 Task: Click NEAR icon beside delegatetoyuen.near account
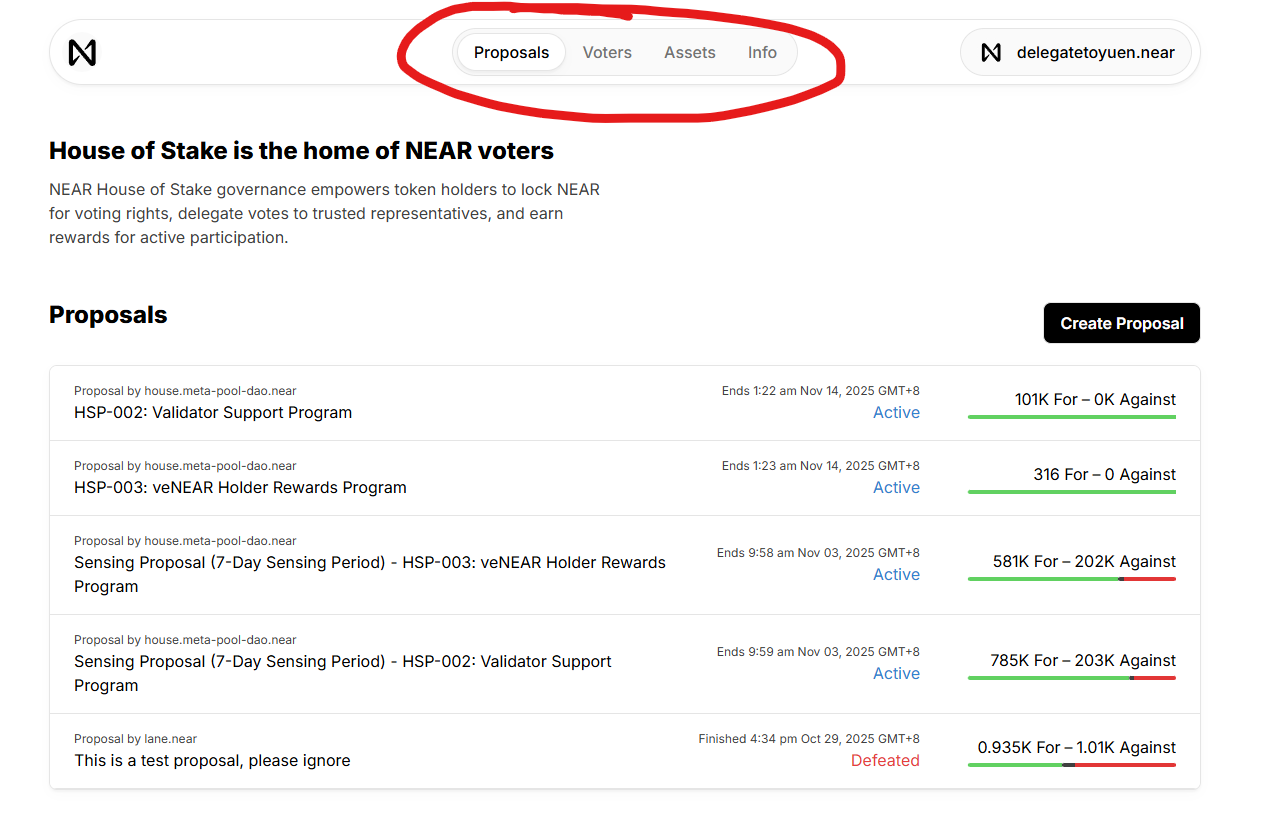coord(991,52)
